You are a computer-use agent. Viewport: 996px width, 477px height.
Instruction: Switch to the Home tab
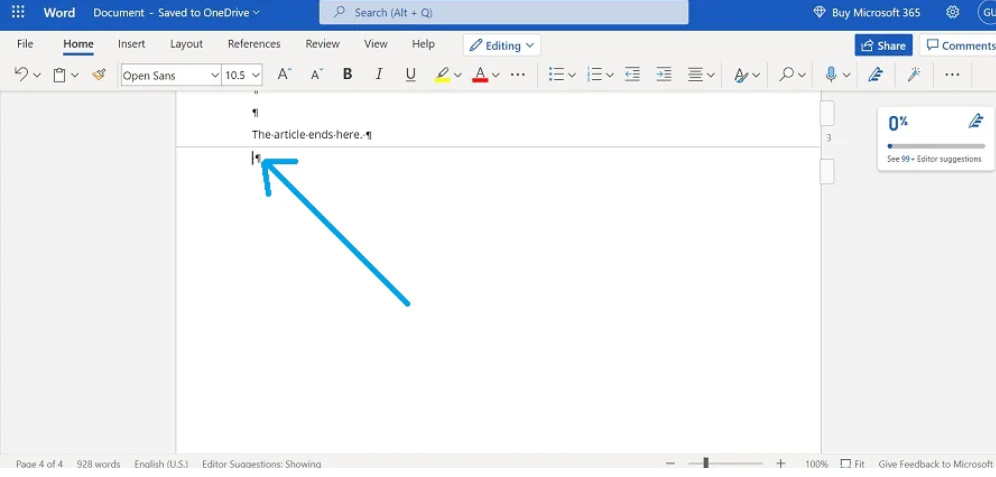[78, 44]
